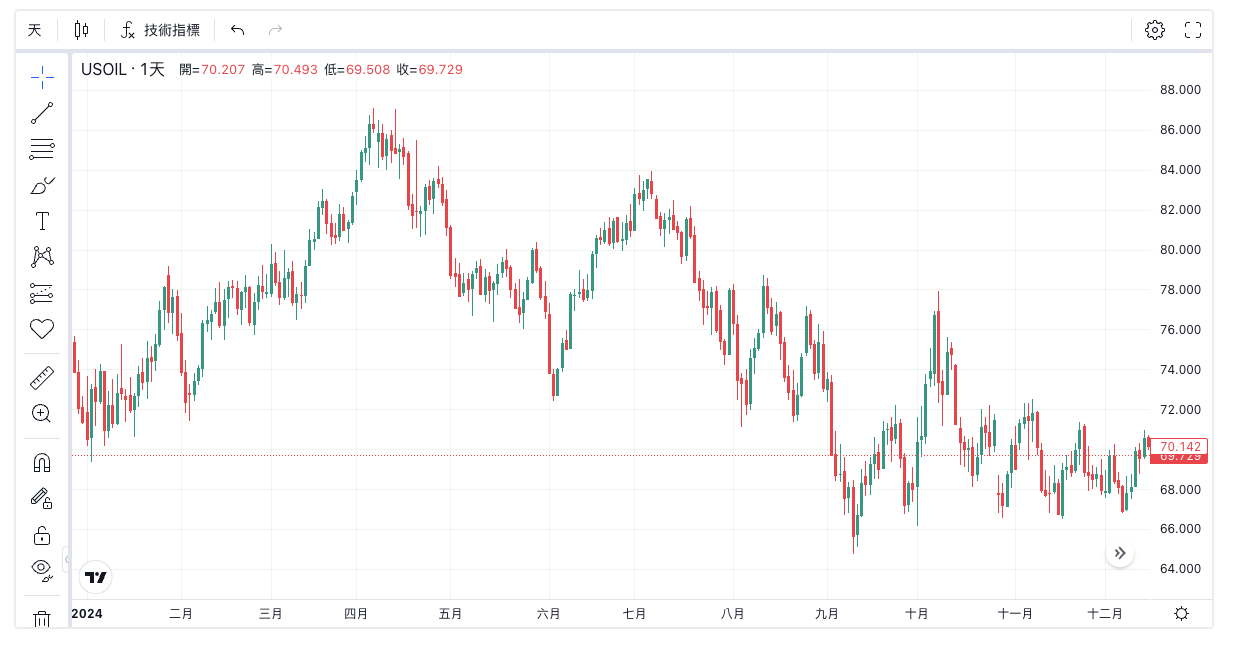Select the trend line drawing tool
This screenshot has height=645, width=1238.
[42, 113]
